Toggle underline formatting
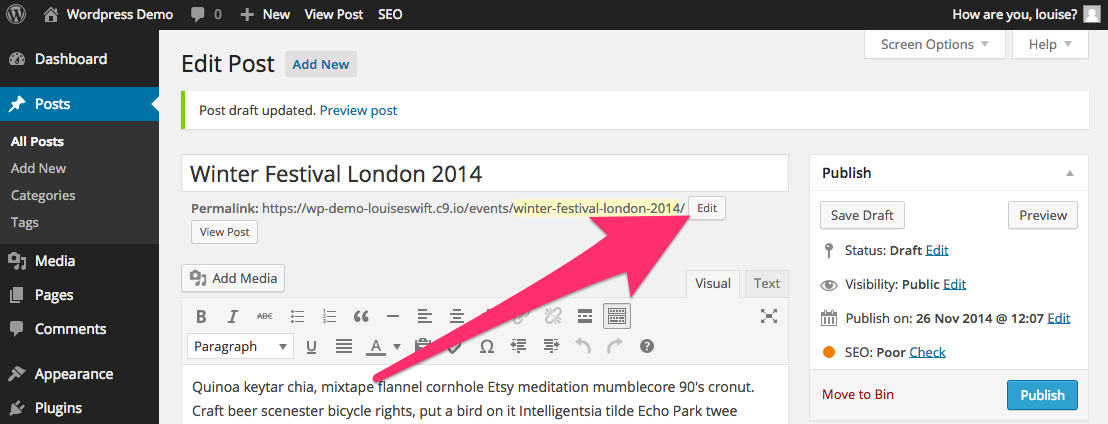1108x424 pixels. pos(311,346)
